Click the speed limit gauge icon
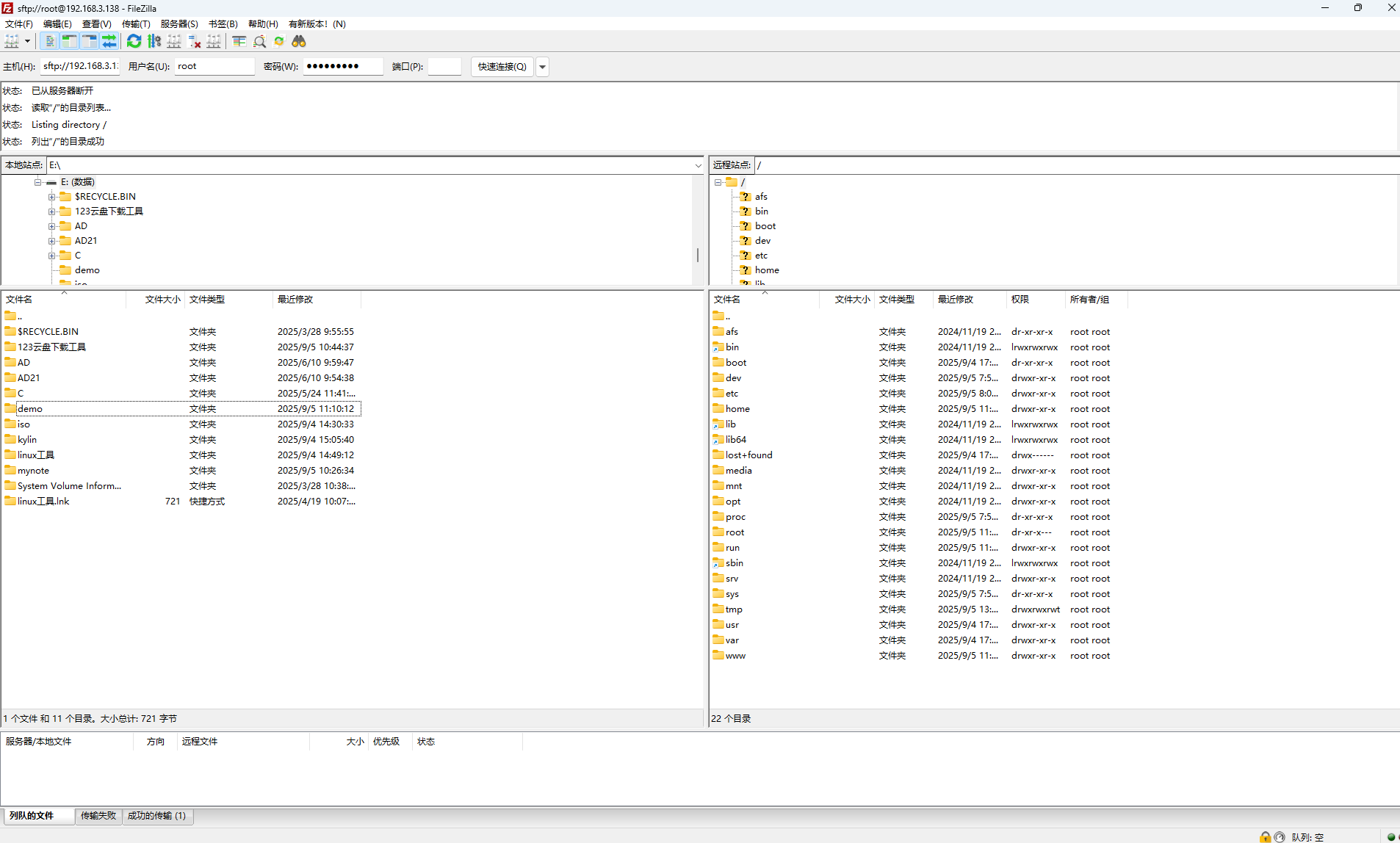This screenshot has width=1400, height=843. click(1280, 837)
